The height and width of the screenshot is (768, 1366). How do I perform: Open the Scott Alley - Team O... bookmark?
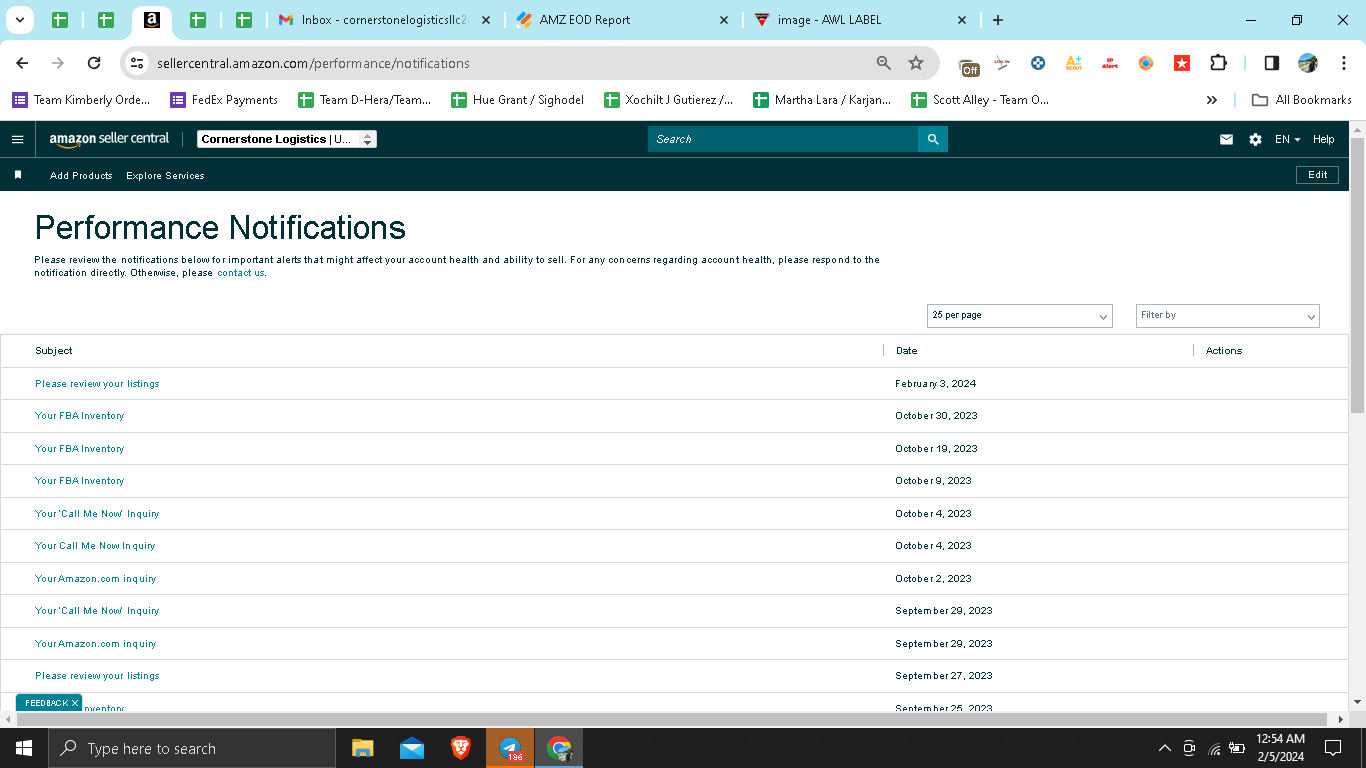click(980, 100)
